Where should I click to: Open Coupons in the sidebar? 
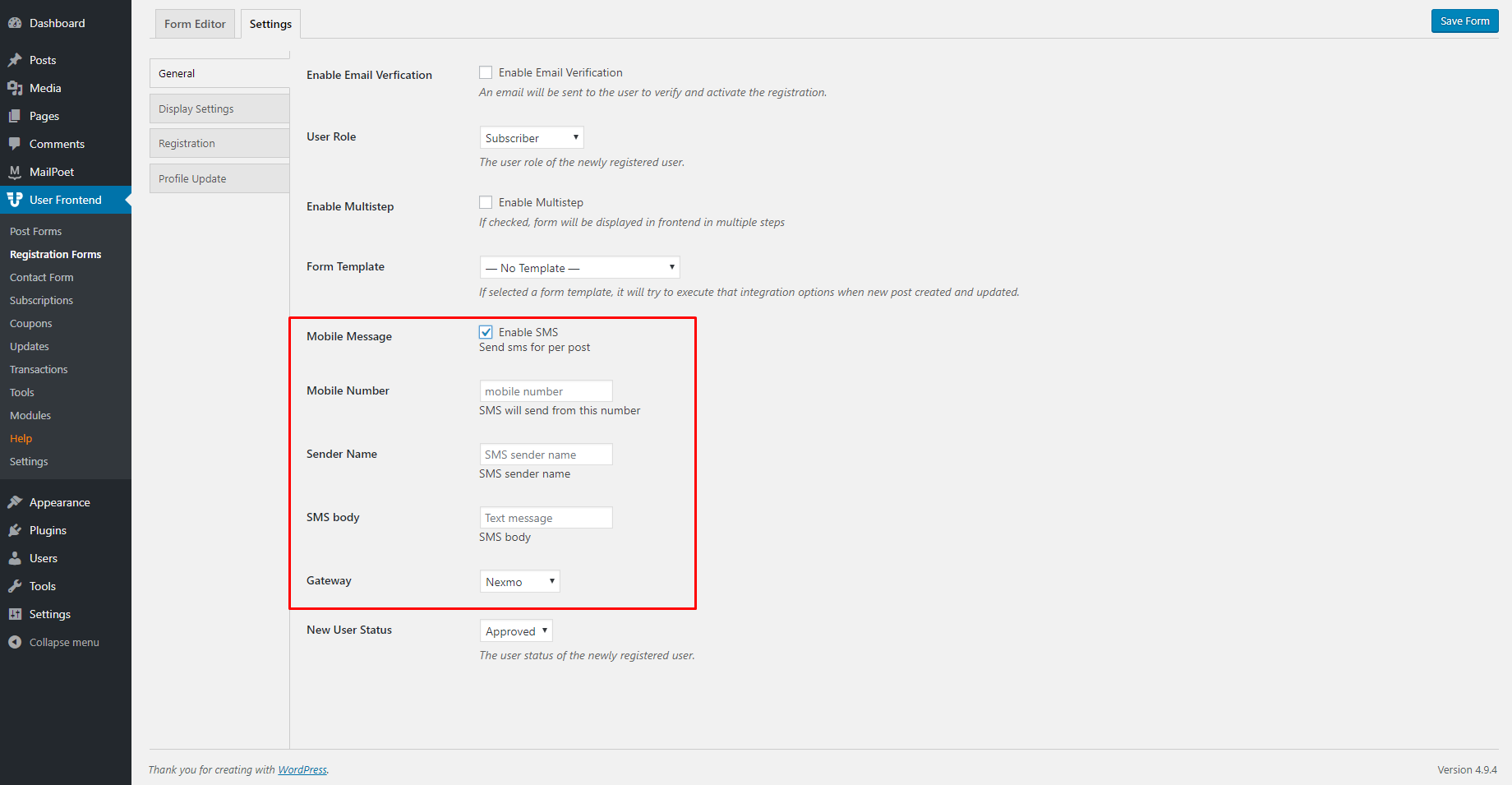click(x=30, y=324)
